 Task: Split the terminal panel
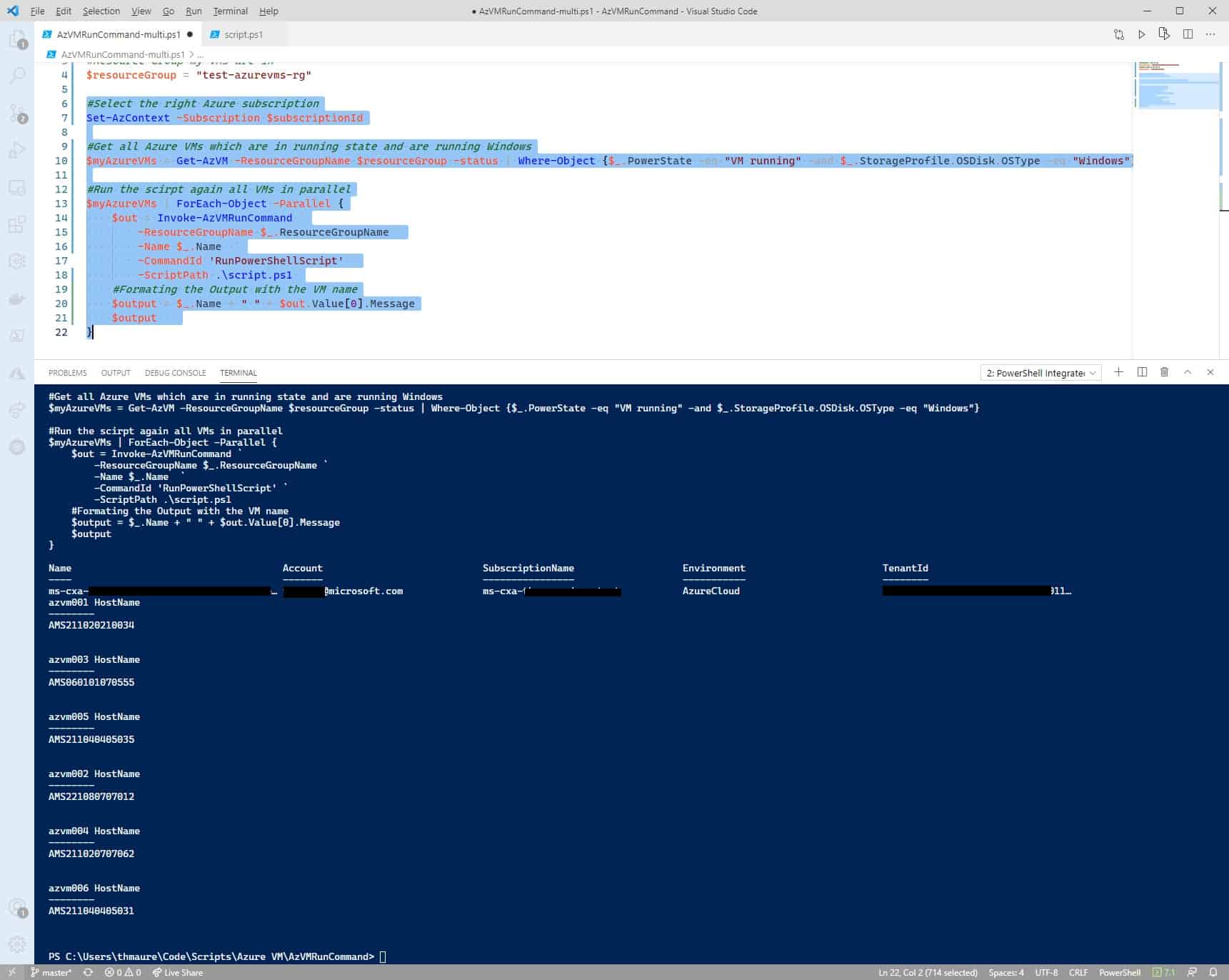(1141, 372)
